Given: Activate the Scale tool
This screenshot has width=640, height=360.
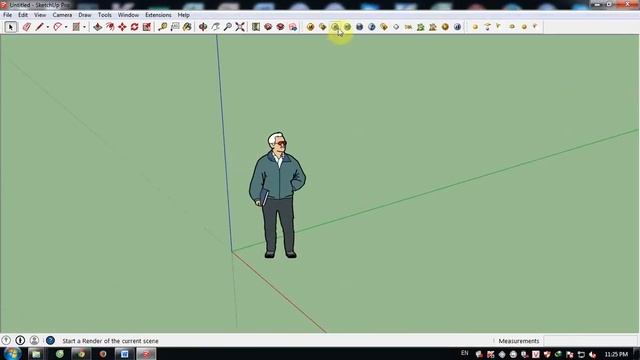Looking at the screenshot, I should click(x=147, y=27).
